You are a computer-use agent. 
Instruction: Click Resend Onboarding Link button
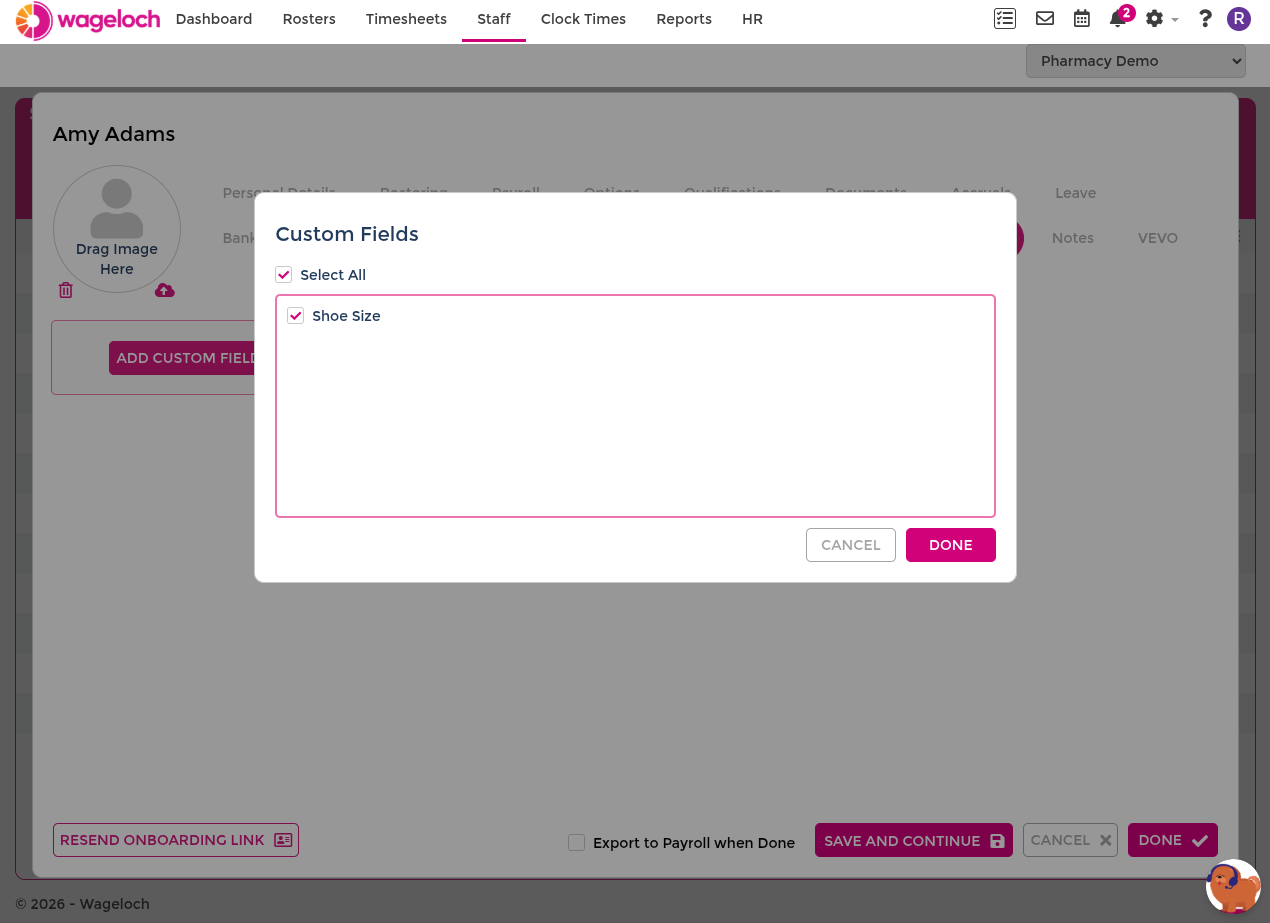point(176,840)
